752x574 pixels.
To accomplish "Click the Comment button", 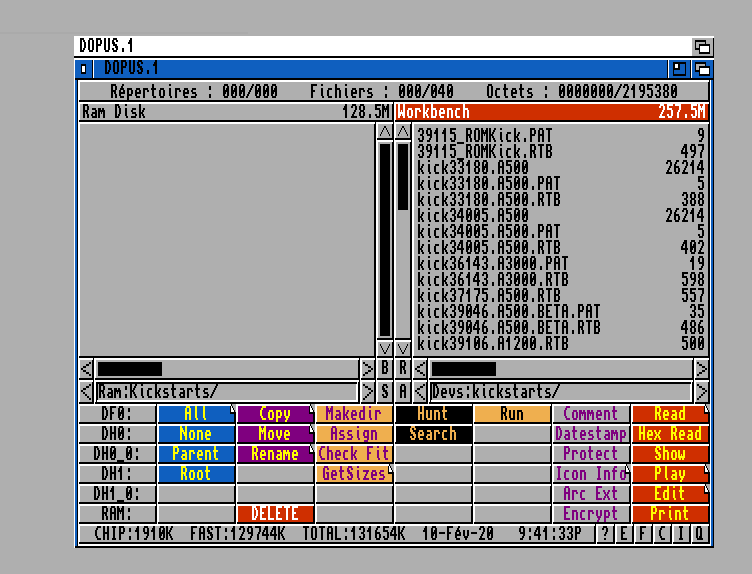I will pos(591,413).
